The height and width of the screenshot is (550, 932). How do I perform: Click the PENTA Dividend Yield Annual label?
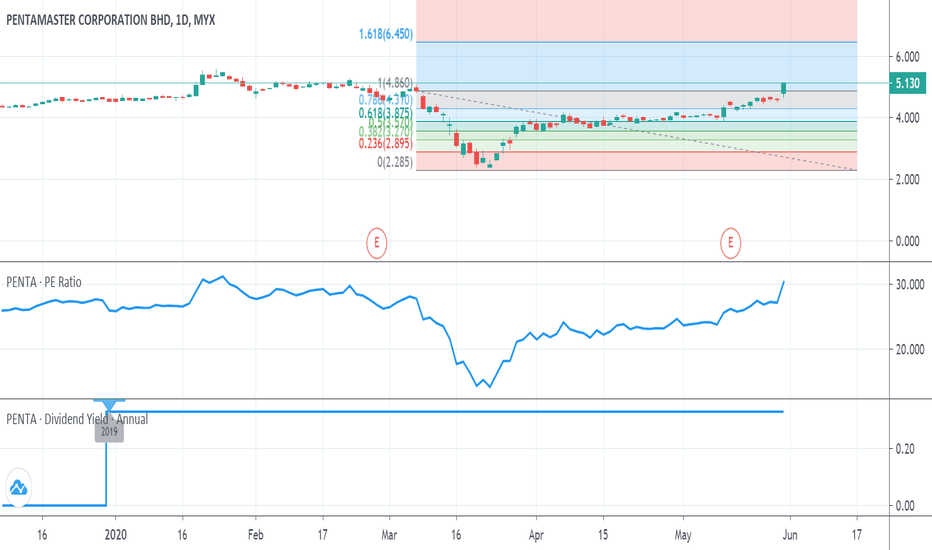[77, 419]
